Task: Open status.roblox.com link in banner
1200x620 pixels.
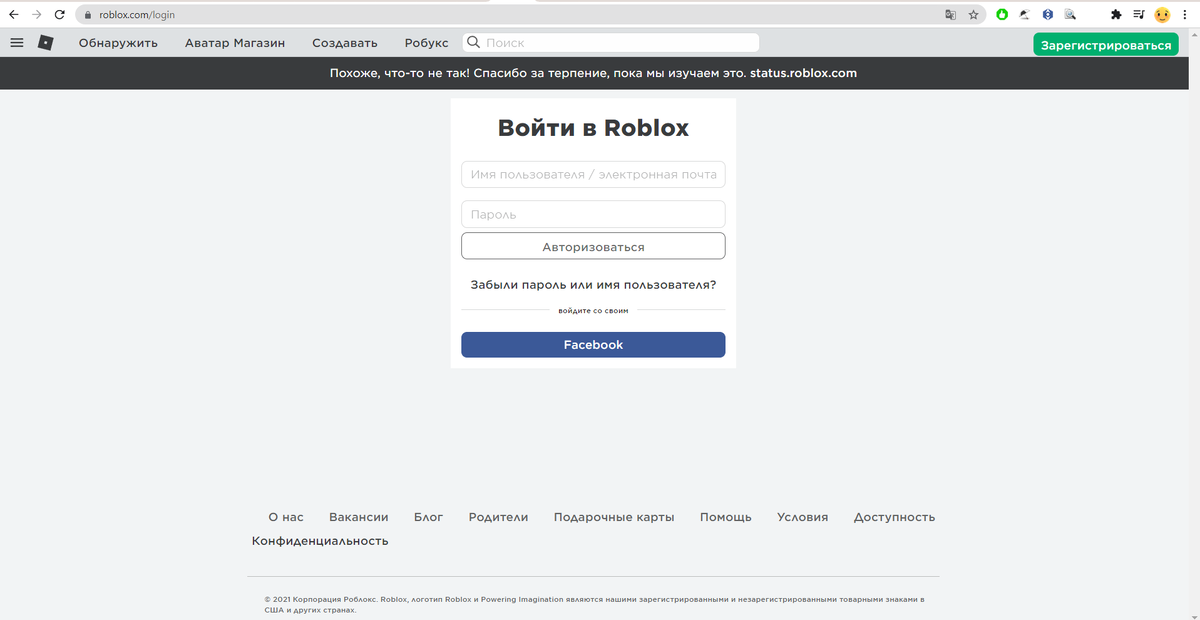Action: pyautogui.click(x=803, y=73)
